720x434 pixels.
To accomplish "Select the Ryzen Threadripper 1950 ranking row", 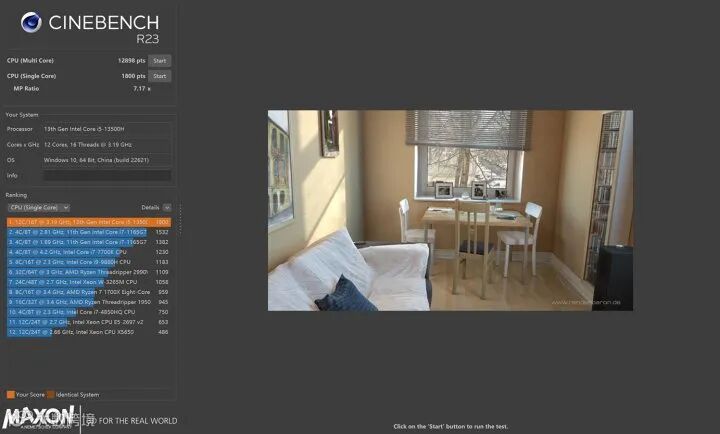I will tap(89, 302).
